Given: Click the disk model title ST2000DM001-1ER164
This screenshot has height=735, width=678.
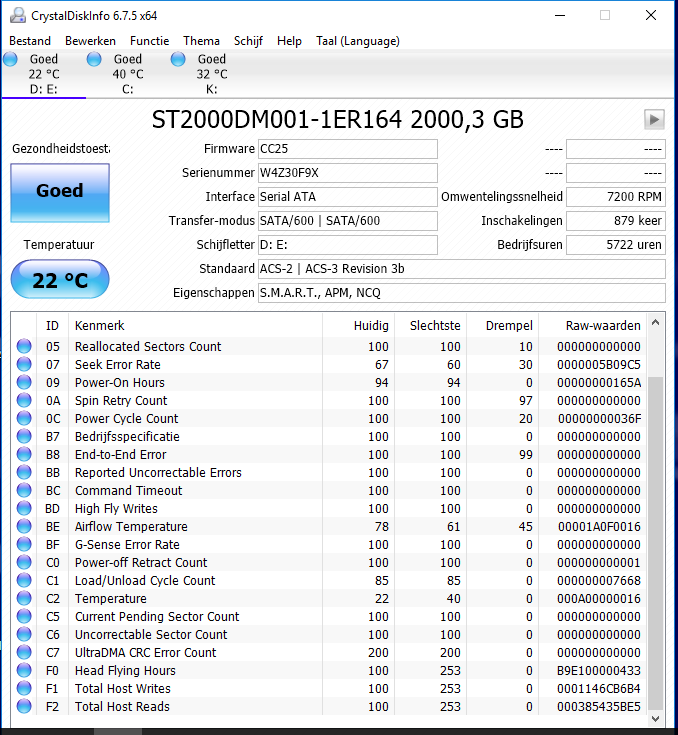Looking at the screenshot, I should click(277, 120).
